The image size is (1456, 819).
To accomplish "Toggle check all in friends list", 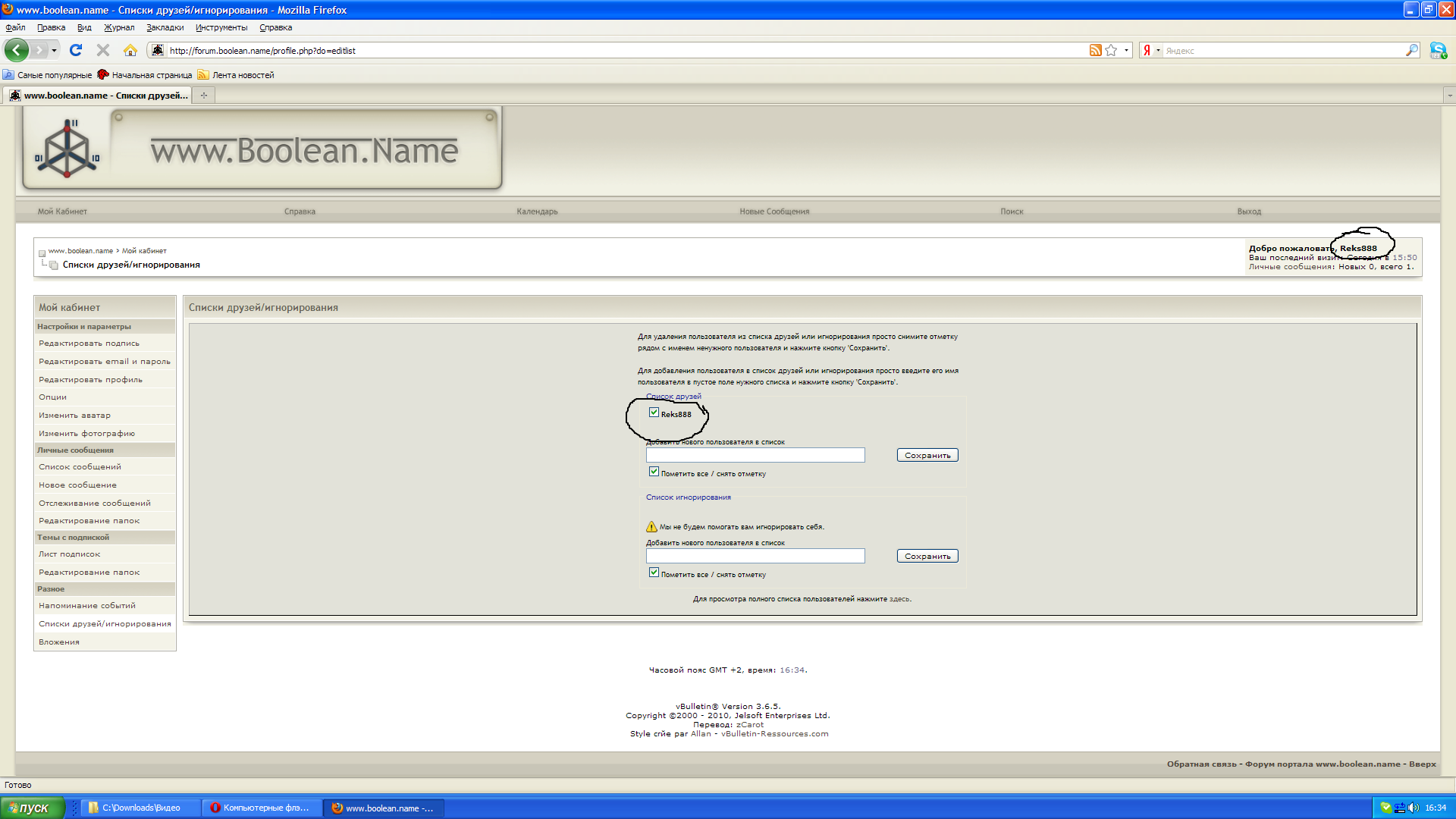I will [654, 472].
